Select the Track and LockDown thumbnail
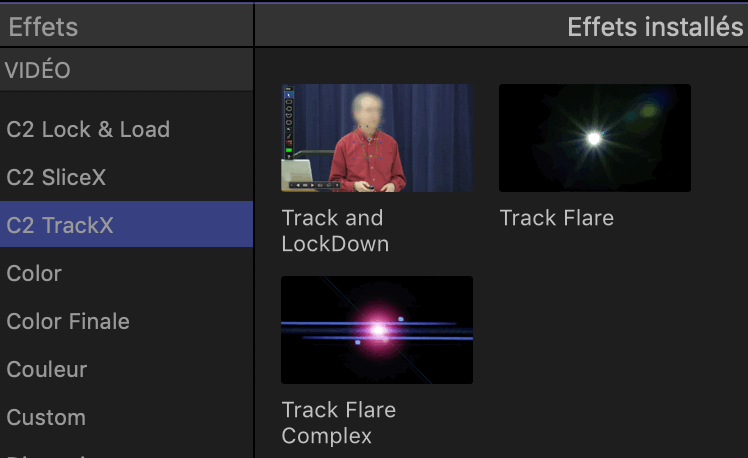The height and width of the screenshot is (458, 748). coord(377,138)
